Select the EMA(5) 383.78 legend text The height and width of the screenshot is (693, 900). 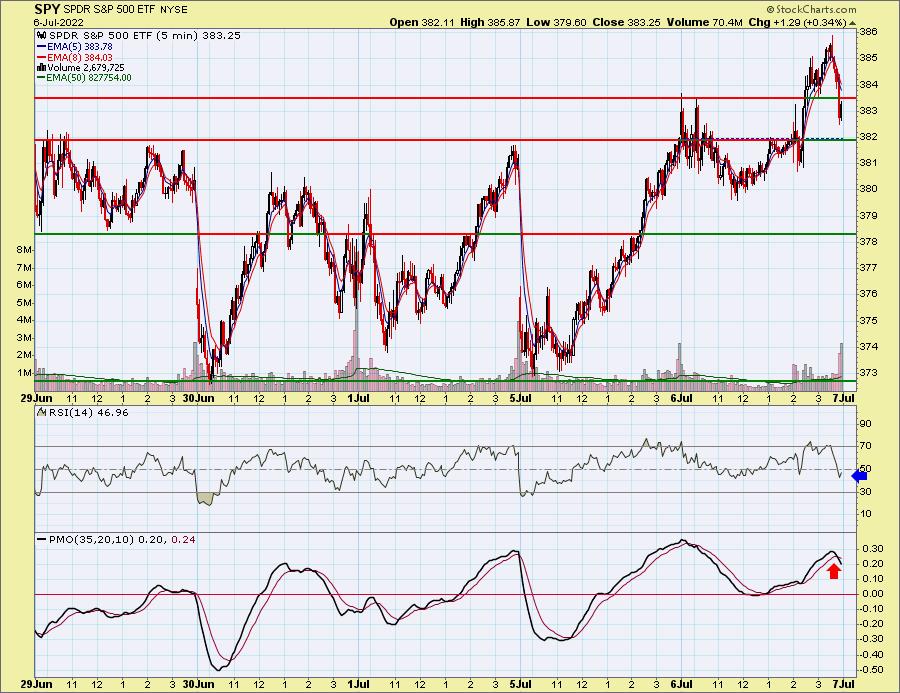pos(80,47)
